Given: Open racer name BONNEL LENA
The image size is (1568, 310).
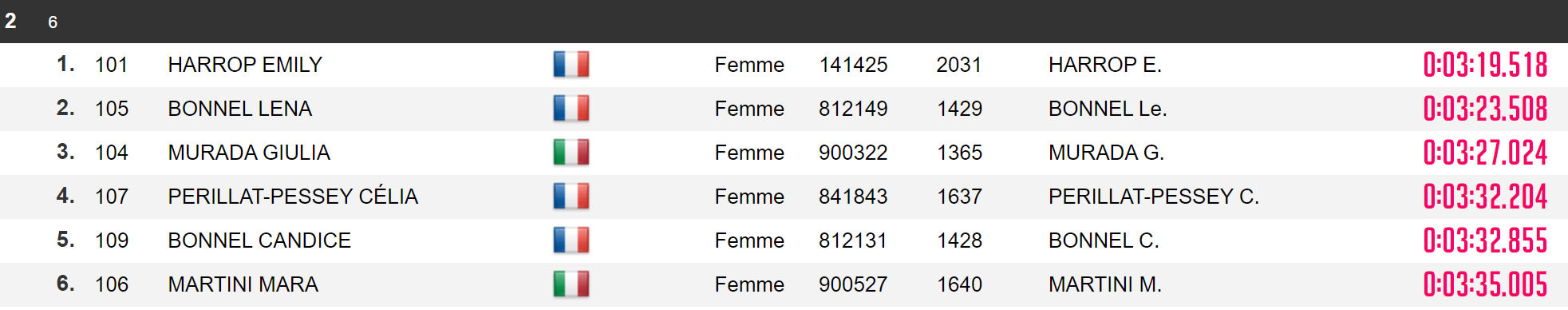Looking at the screenshot, I should click(x=239, y=109).
